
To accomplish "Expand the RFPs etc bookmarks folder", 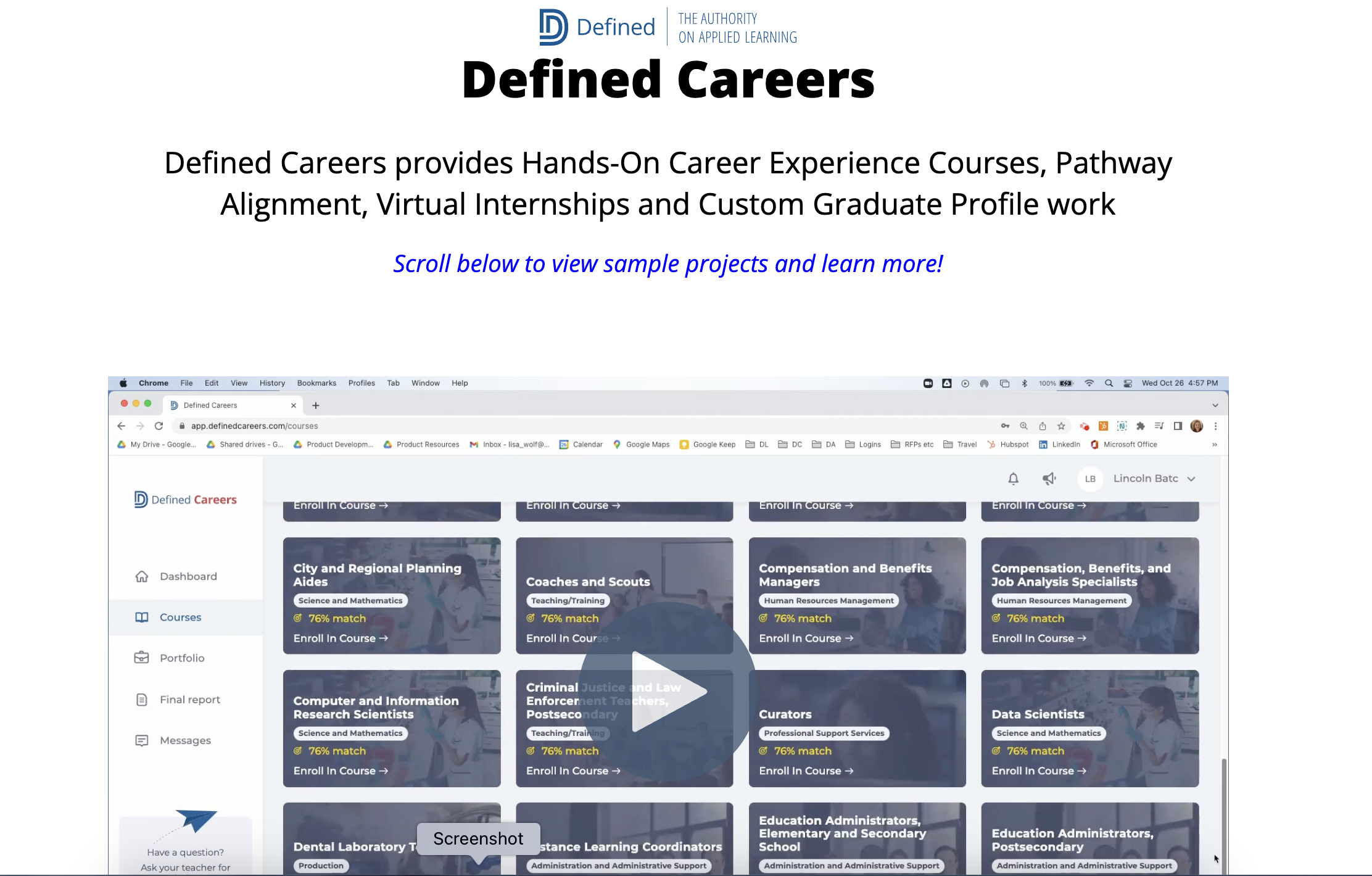I will (914, 444).
